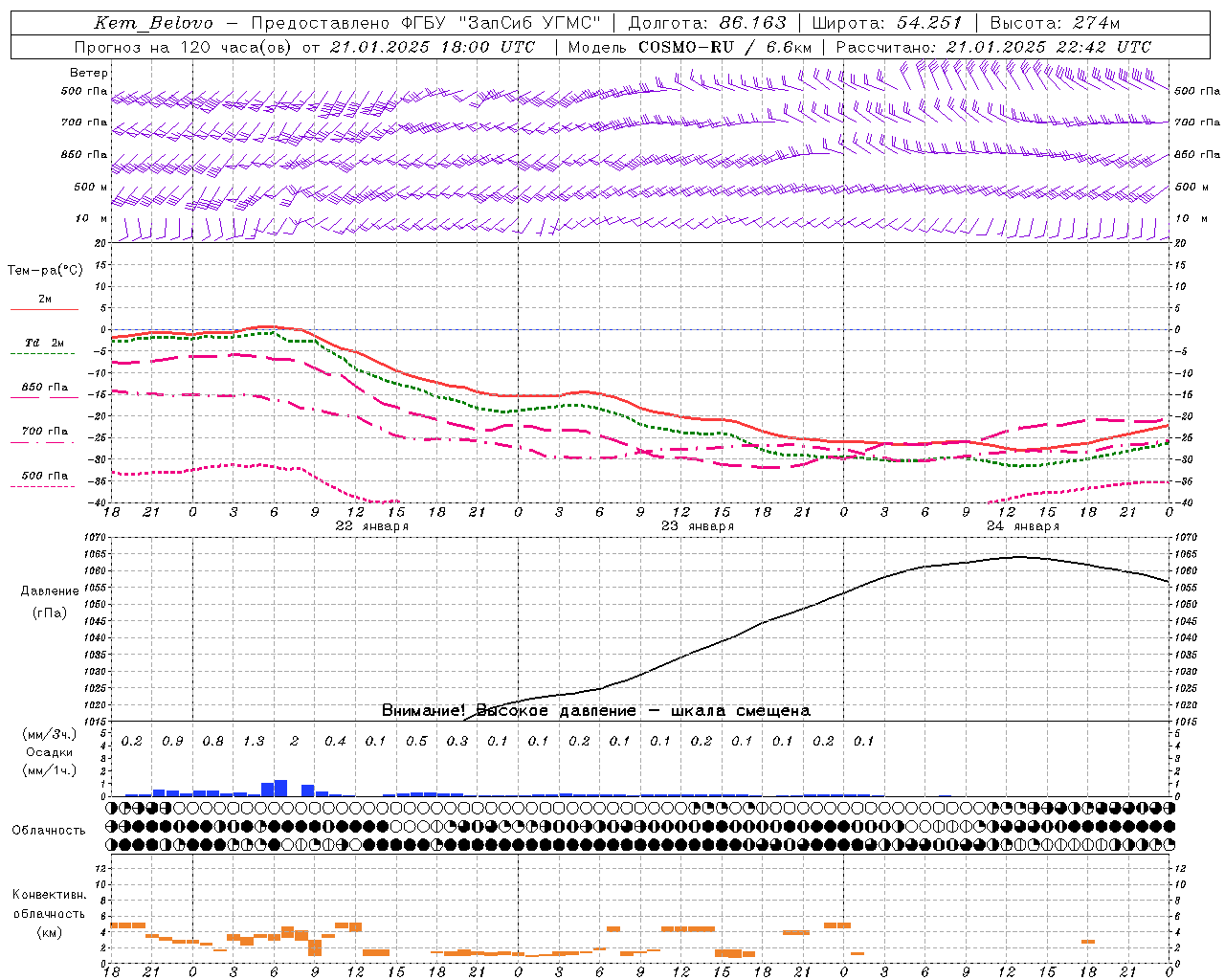The image size is (1225, 980).
Task: Click the "500 гПа" temperature legend entry
Action: (45, 475)
